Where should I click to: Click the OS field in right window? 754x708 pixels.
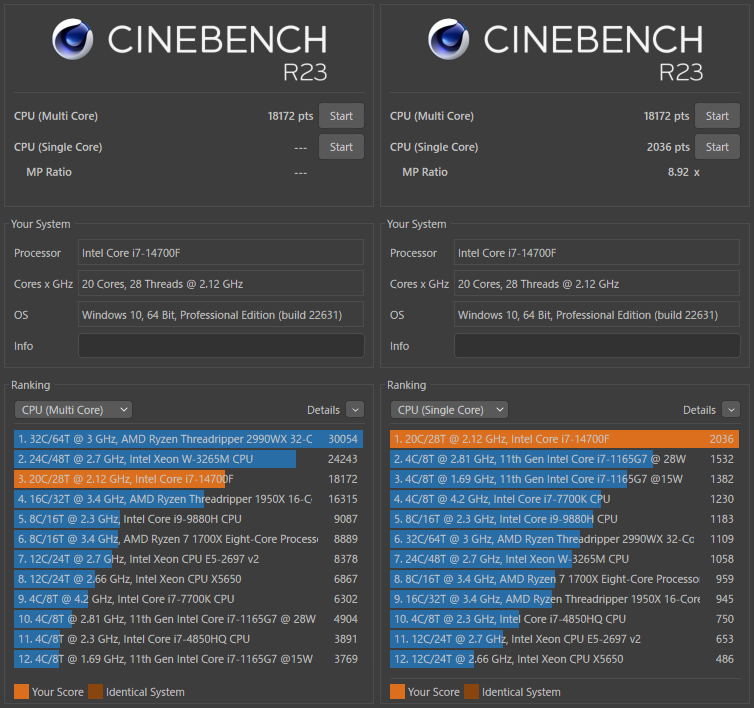tap(597, 315)
